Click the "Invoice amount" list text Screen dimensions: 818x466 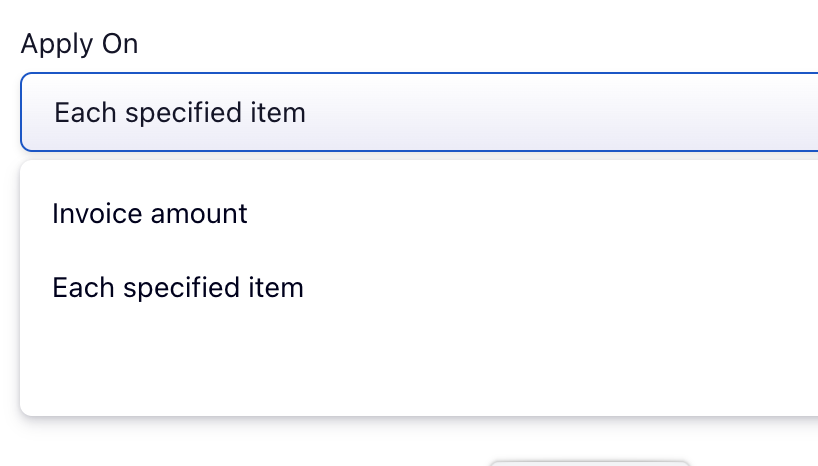[x=150, y=214]
